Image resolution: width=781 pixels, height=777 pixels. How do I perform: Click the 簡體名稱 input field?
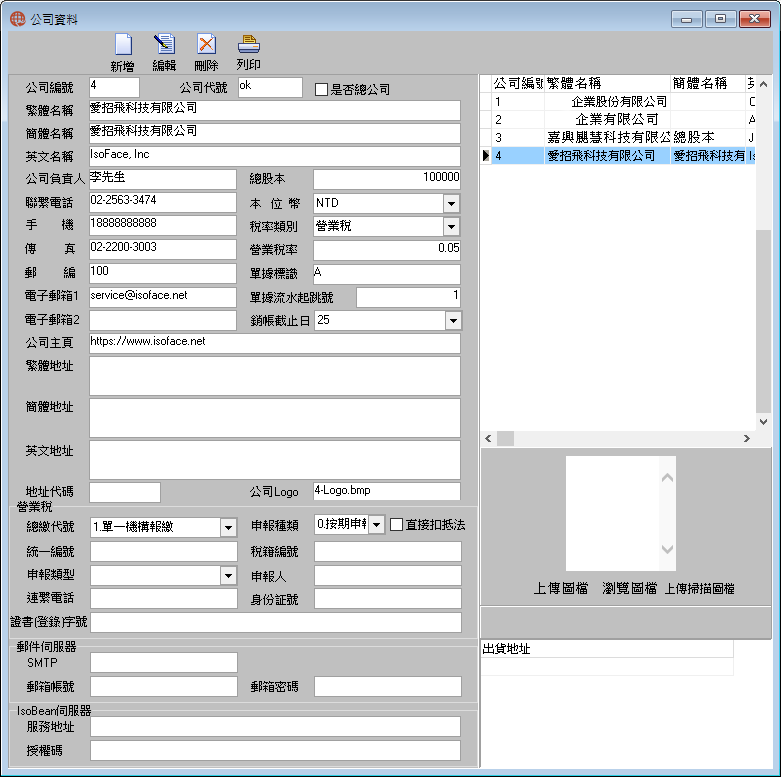(x=275, y=133)
